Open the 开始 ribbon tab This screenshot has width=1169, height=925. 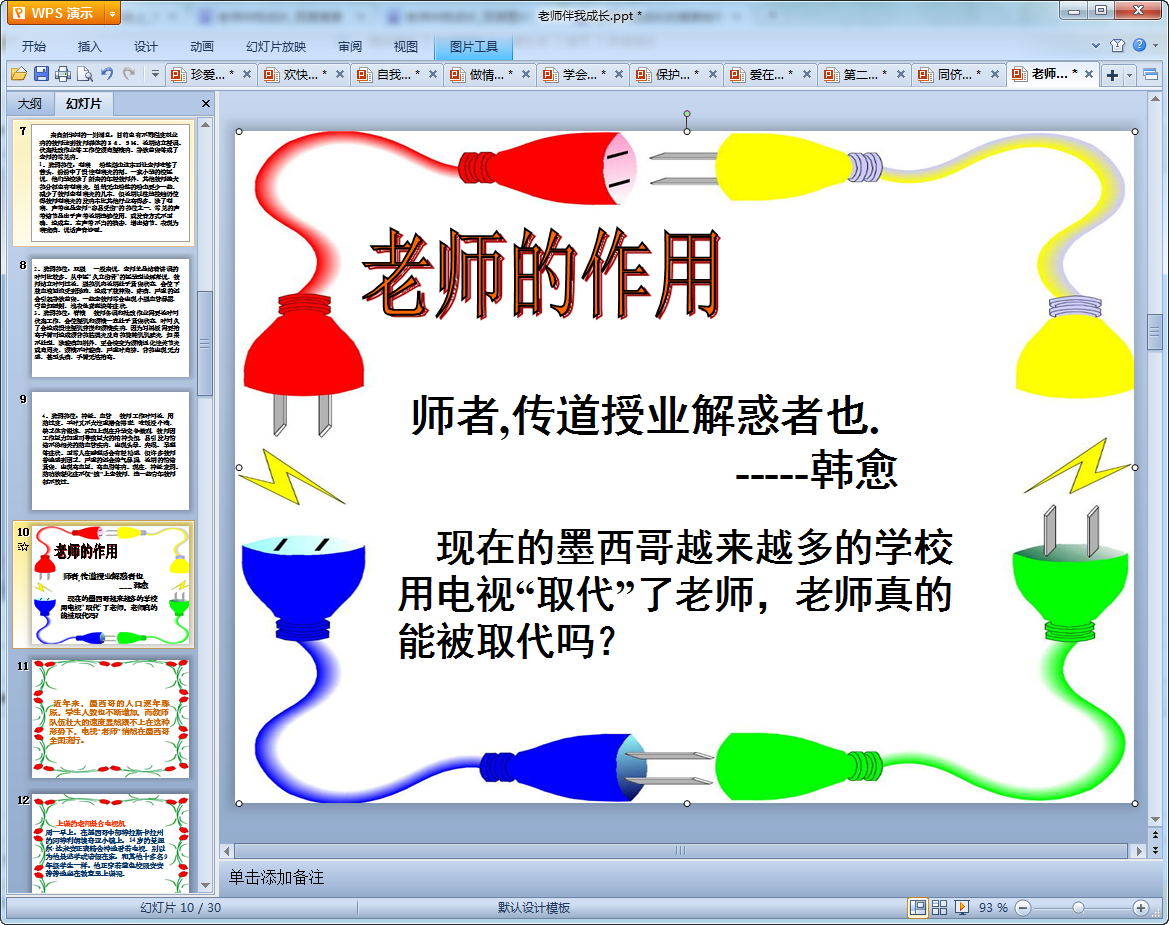tap(34, 46)
